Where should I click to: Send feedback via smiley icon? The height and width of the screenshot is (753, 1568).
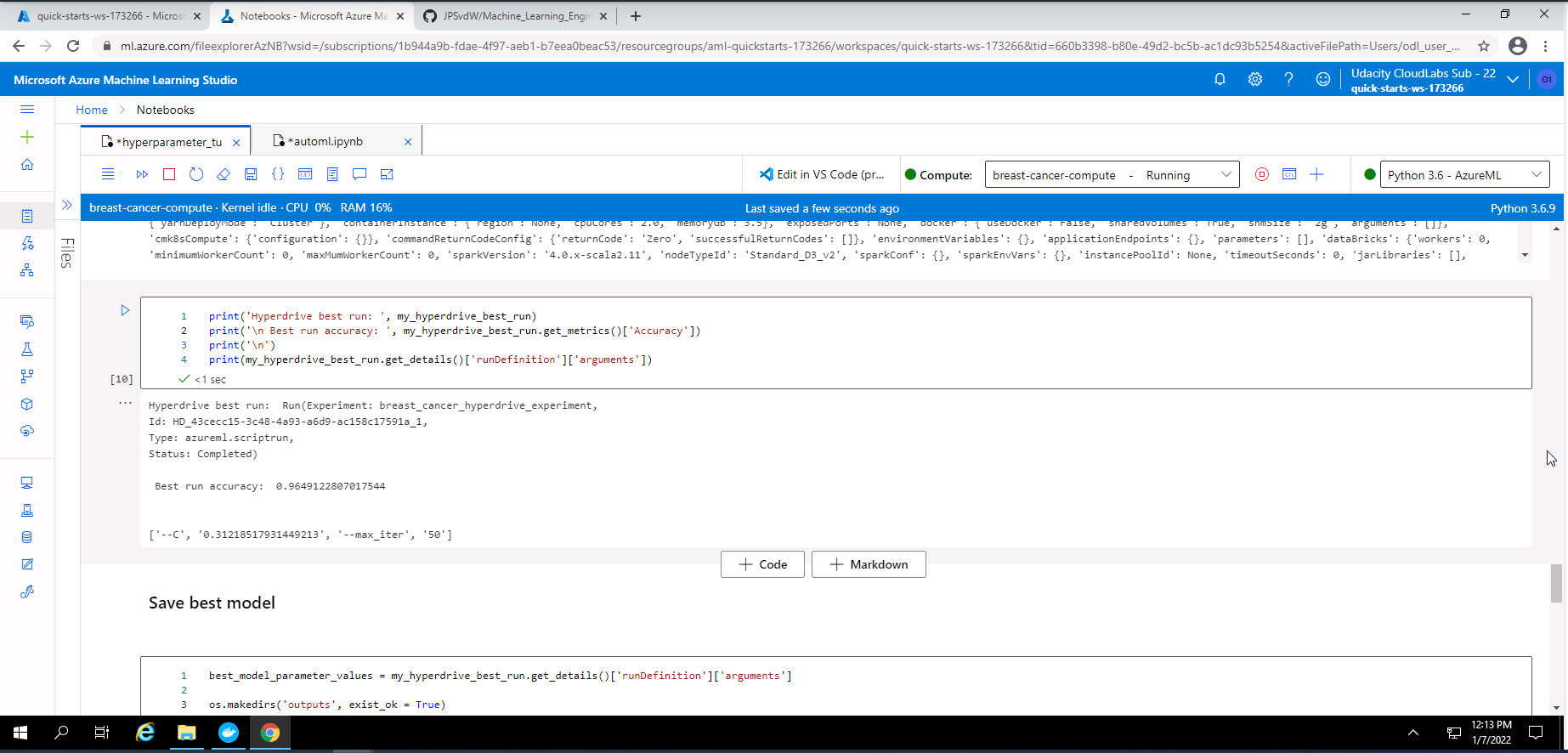pos(1322,79)
